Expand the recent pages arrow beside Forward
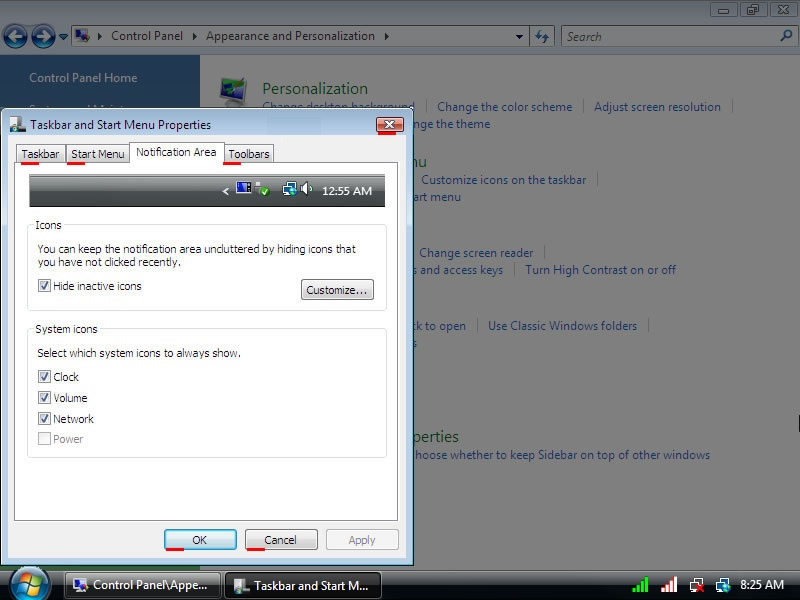This screenshot has width=800, height=600. click(64, 37)
